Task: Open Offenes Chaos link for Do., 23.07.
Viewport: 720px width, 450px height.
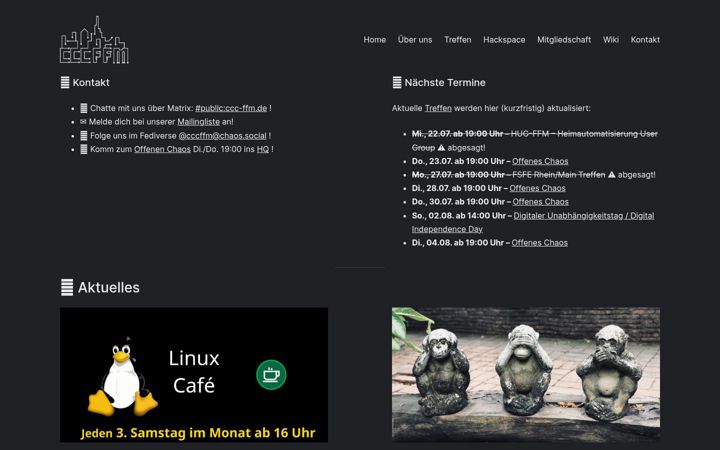Action: click(x=540, y=161)
